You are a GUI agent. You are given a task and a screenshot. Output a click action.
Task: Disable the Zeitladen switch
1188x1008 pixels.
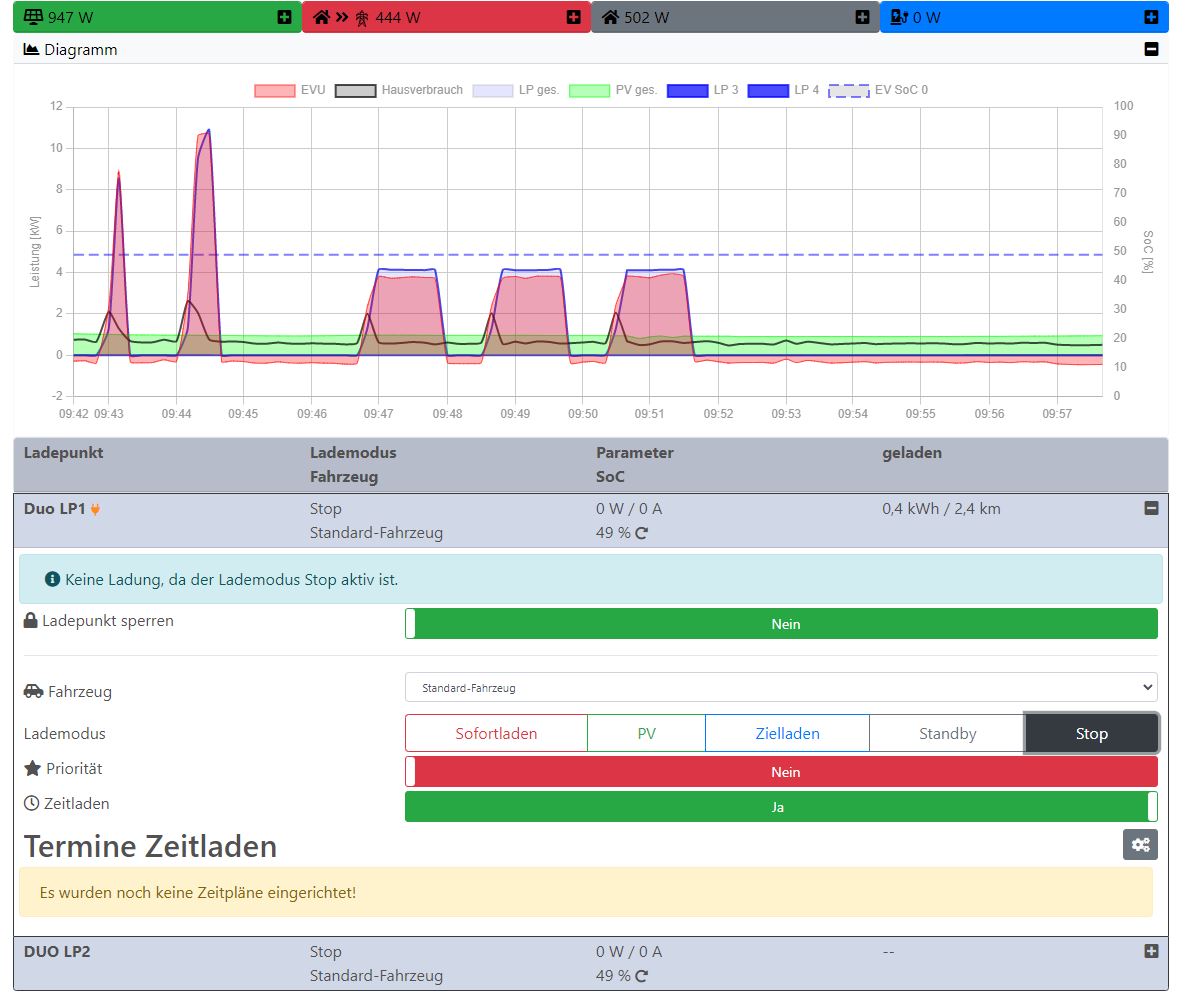pos(781,807)
